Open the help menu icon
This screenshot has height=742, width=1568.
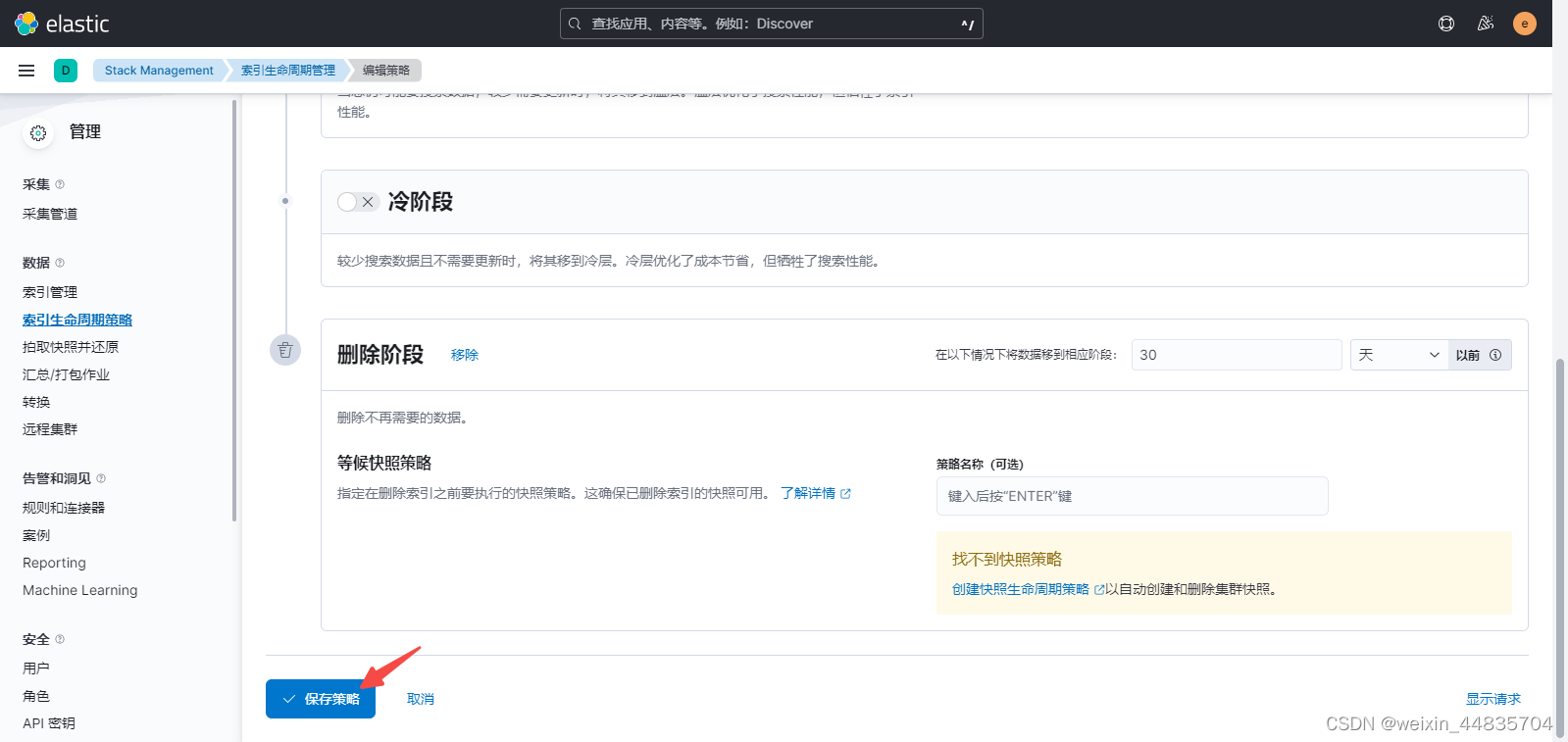(x=1446, y=24)
